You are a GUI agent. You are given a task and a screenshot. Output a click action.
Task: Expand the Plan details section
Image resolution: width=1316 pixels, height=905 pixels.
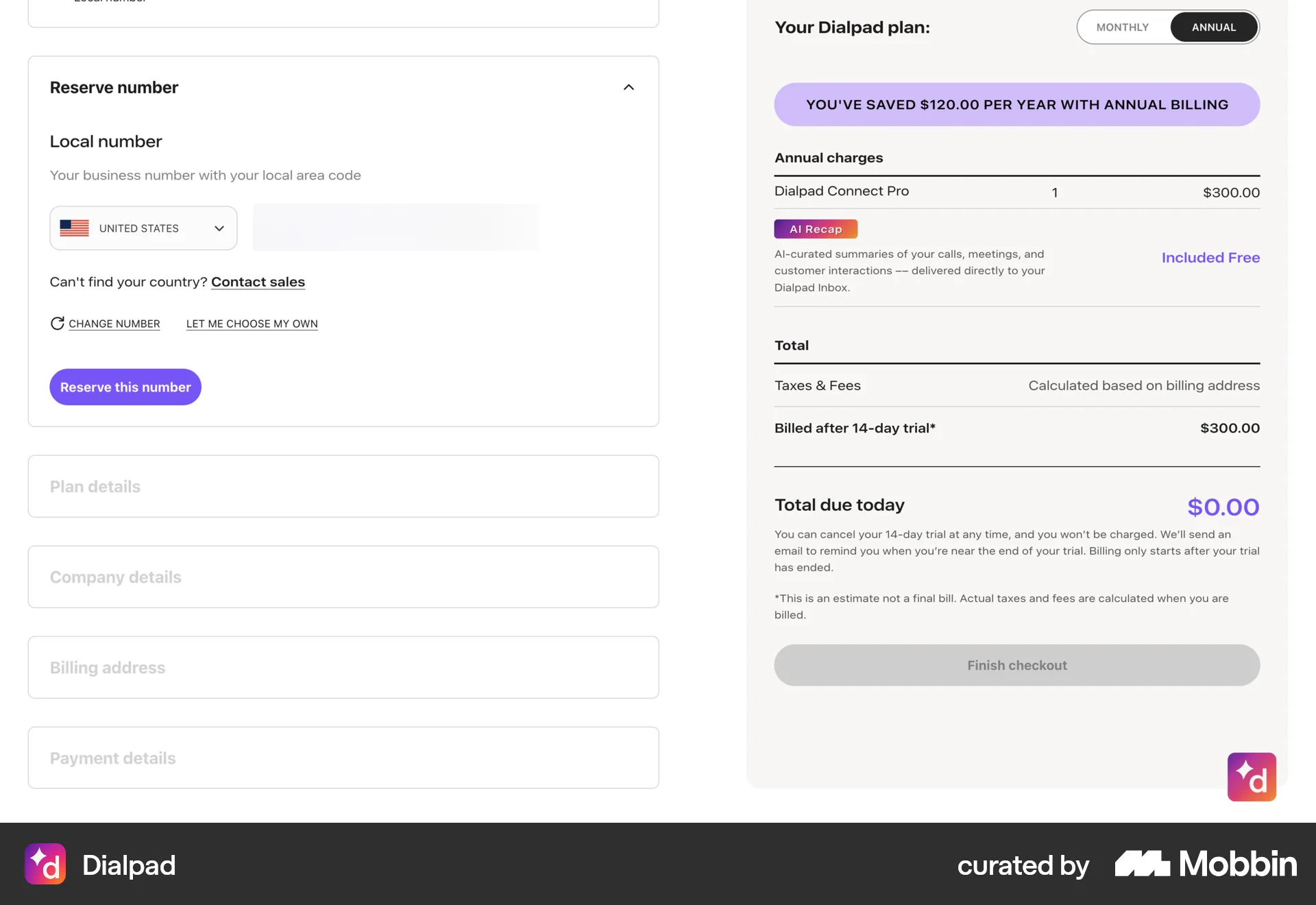pos(343,486)
